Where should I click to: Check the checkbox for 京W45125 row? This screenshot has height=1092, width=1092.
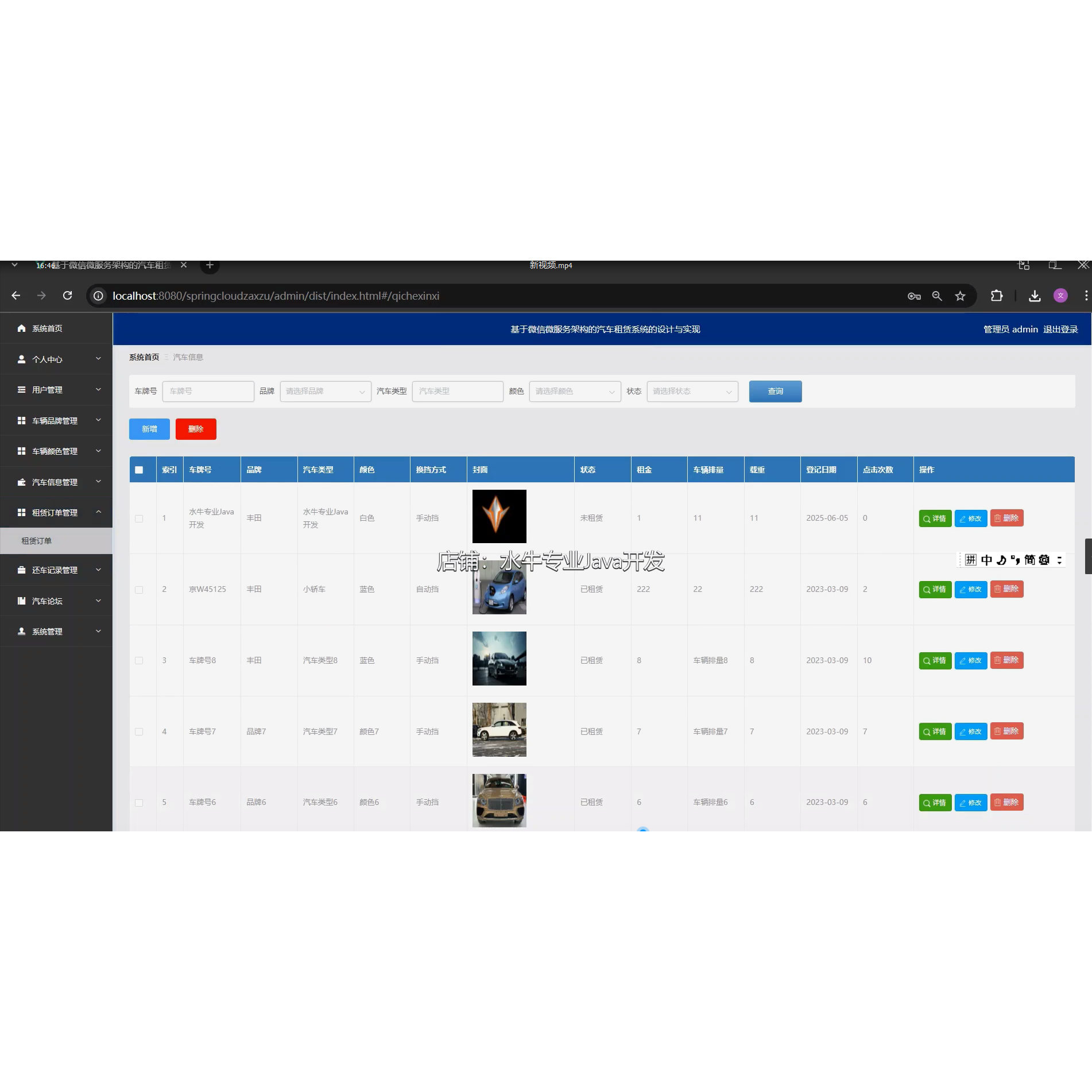coord(139,590)
